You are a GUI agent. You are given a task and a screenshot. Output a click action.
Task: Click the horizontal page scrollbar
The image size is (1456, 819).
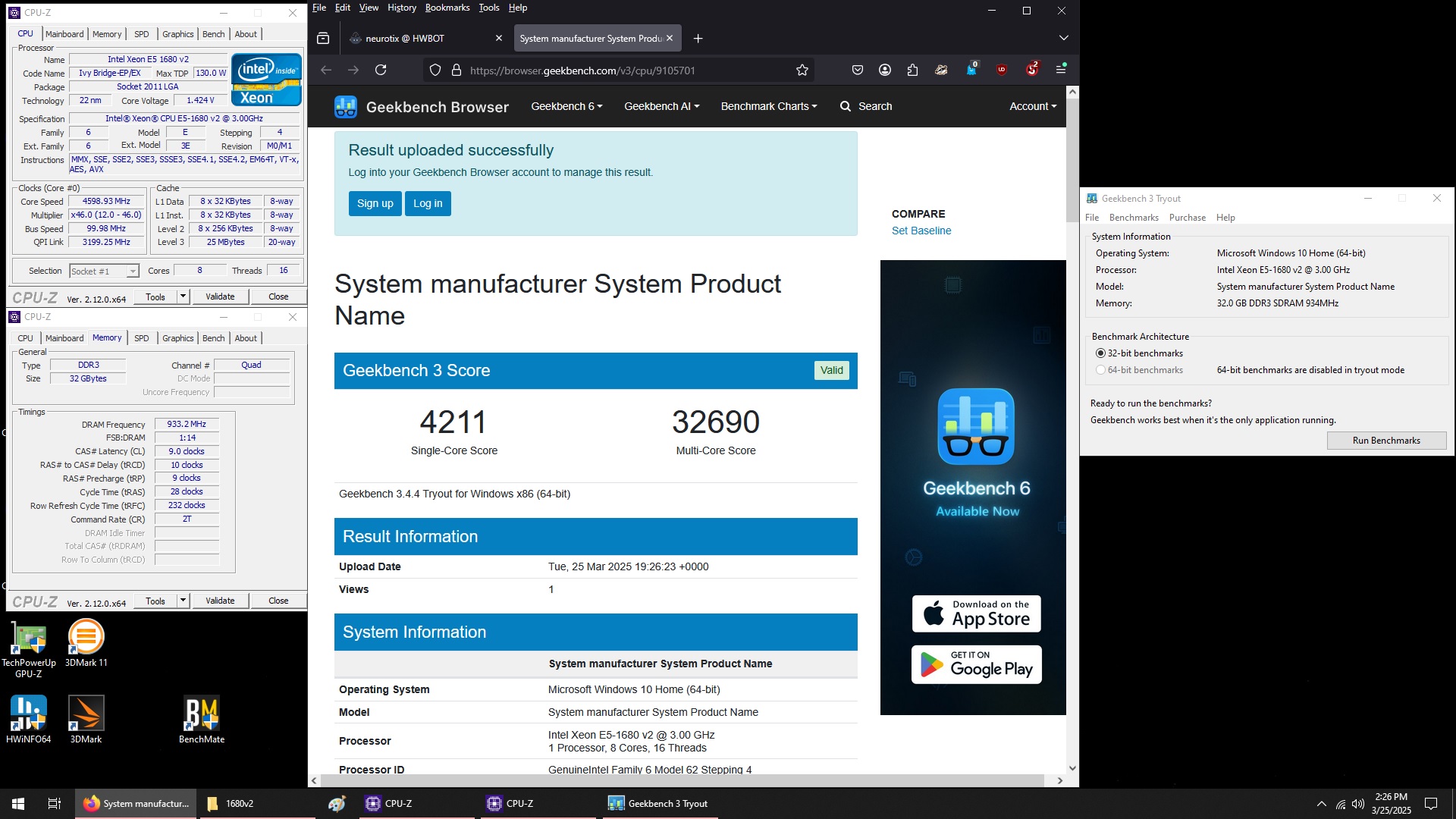[x=682, y=780]
